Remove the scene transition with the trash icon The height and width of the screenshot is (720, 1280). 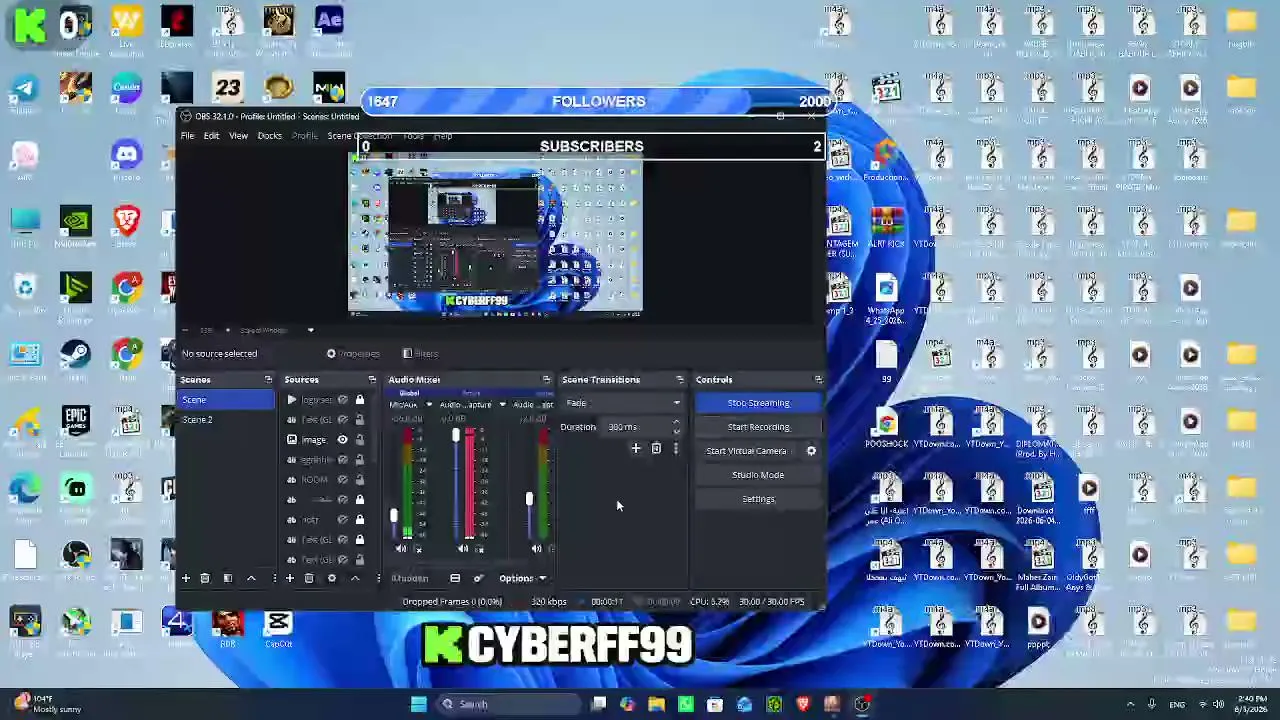(x=656, y=449)
